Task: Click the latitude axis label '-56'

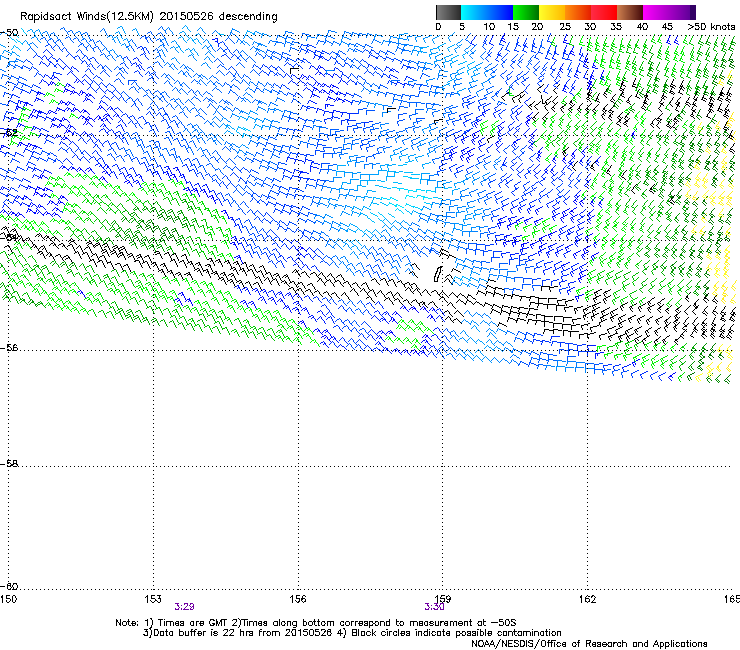Action: [9, 347]
